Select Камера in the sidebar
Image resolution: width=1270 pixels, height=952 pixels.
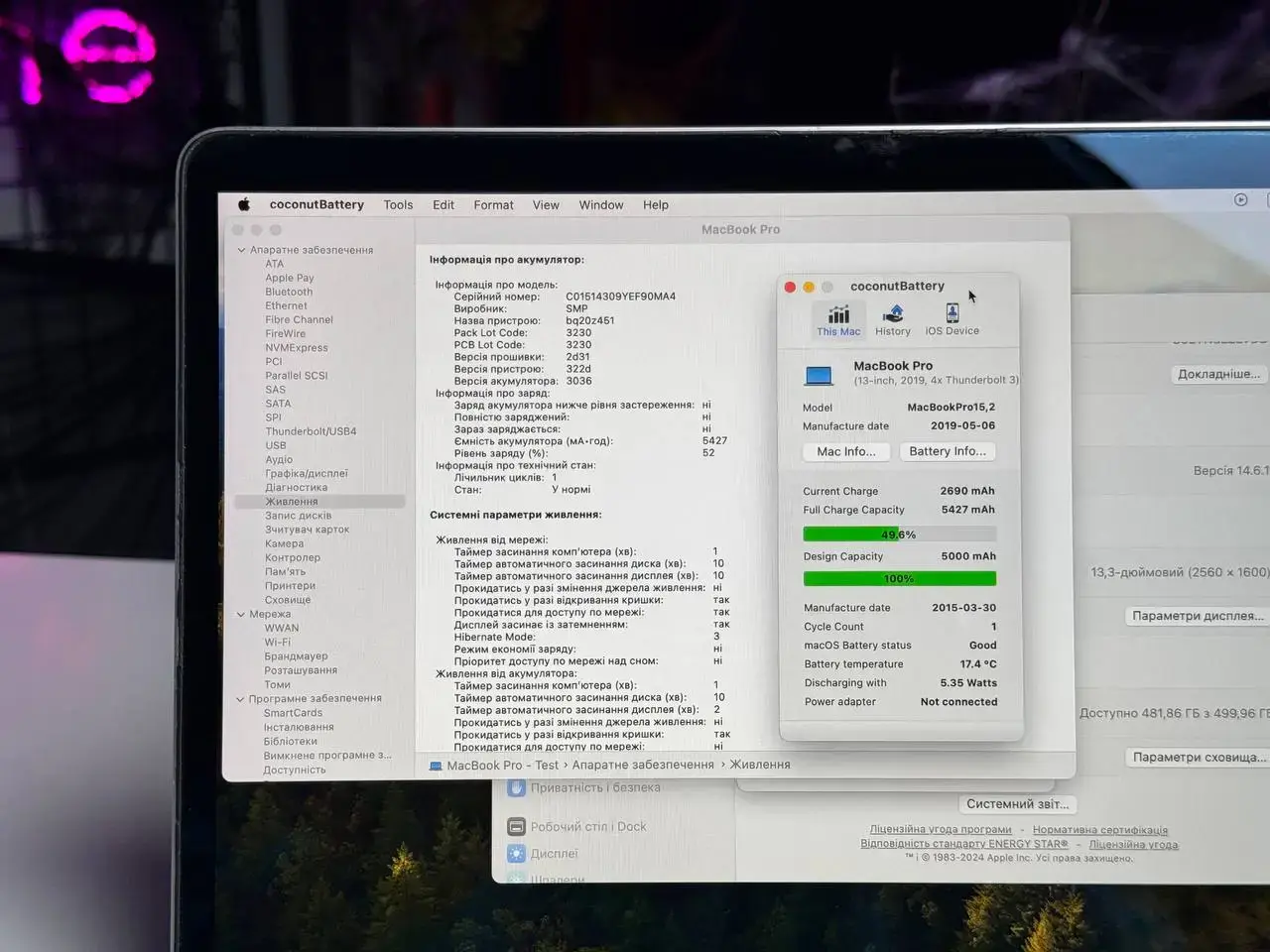284,543
